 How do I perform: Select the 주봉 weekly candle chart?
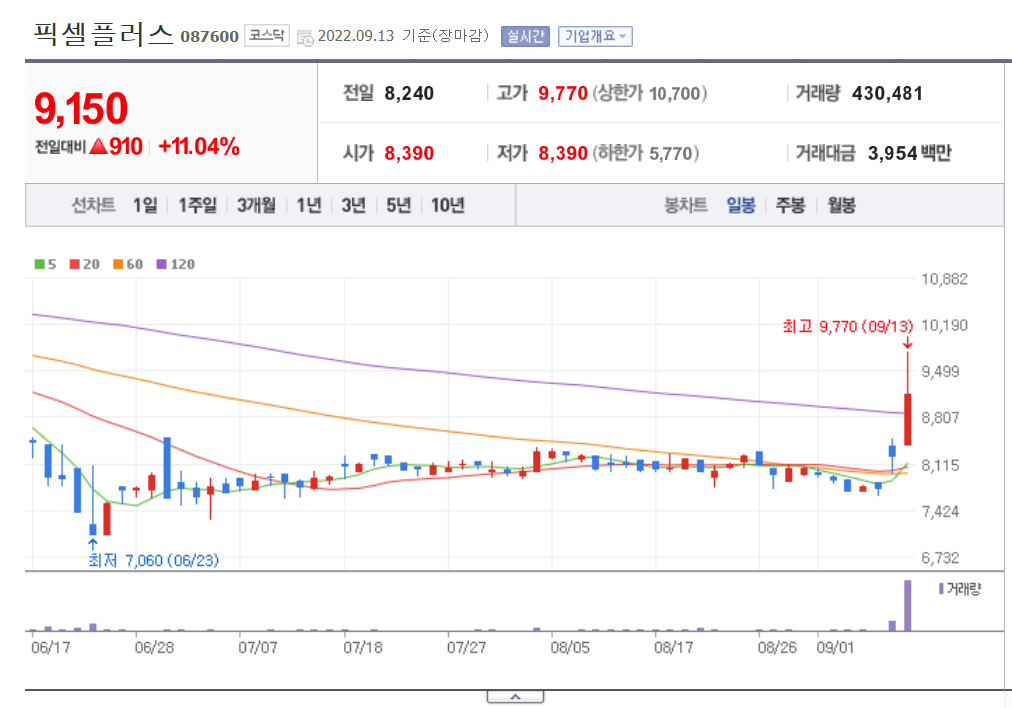click(790, 205)
